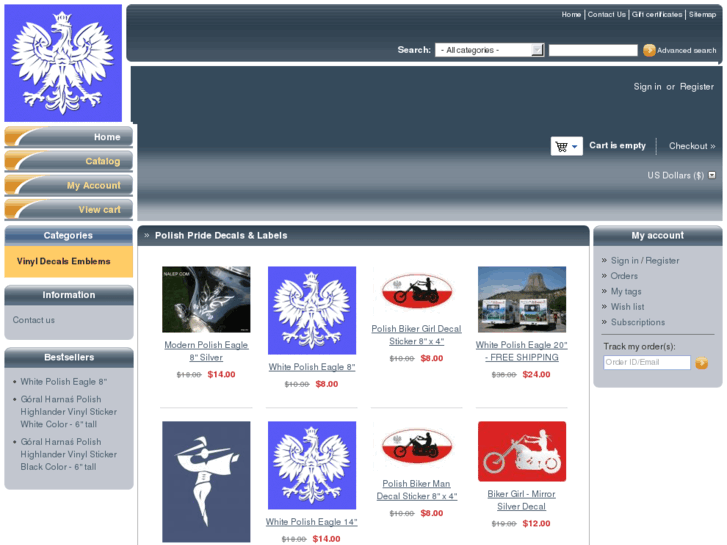The width and height of the screenshot is (727, 545).
Task: Open bestseller Góral Harnaś sticker Black Color
Action: coord(69,454)
